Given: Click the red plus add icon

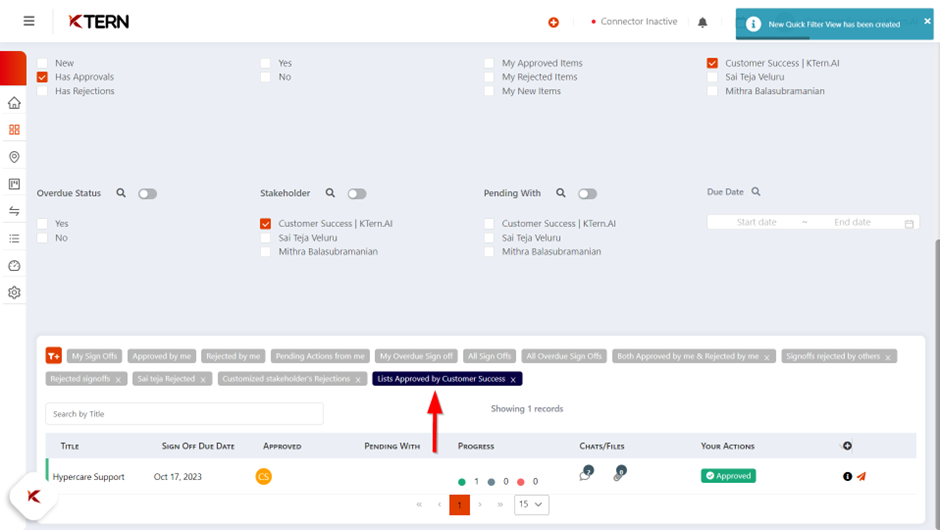Looking at the screenshot, I should pyautogui.click(x=553, y=22).
